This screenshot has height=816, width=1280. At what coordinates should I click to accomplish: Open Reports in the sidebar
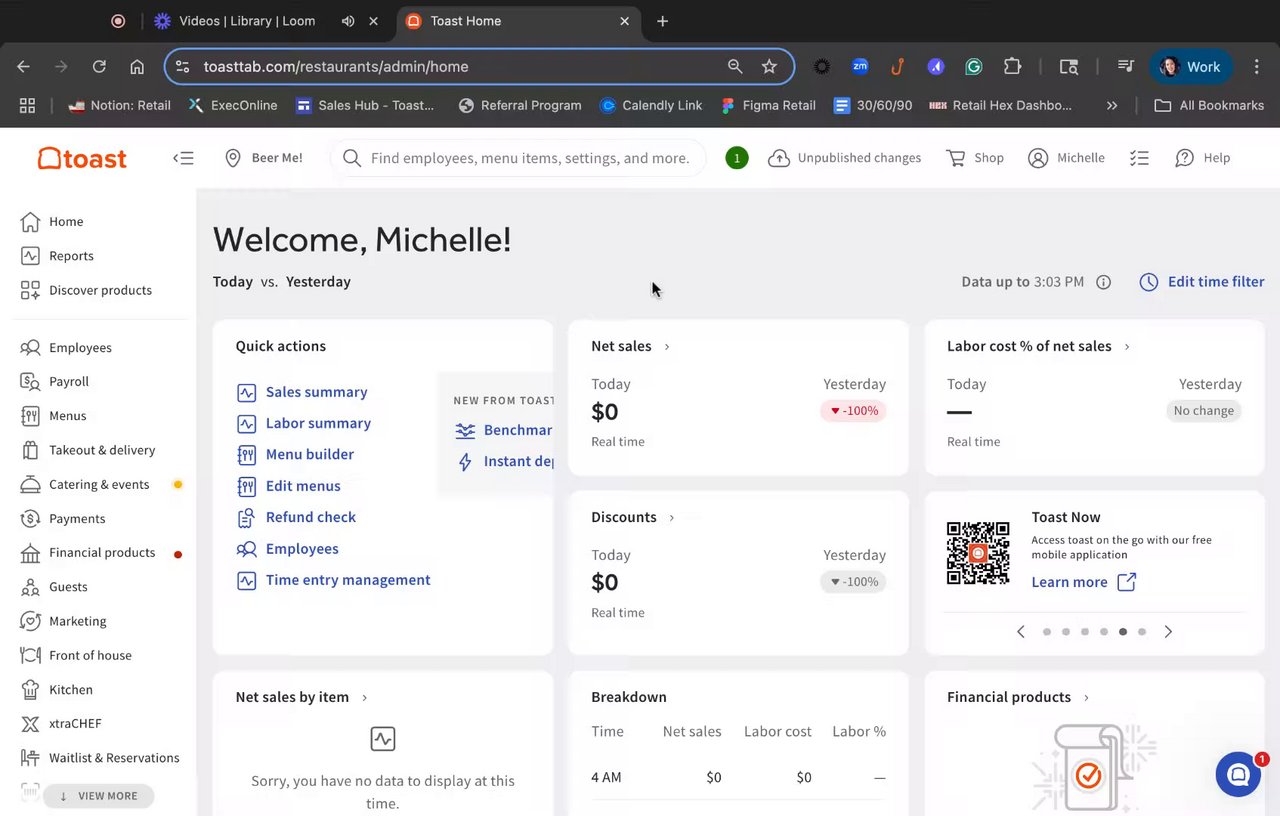[57, 256]
